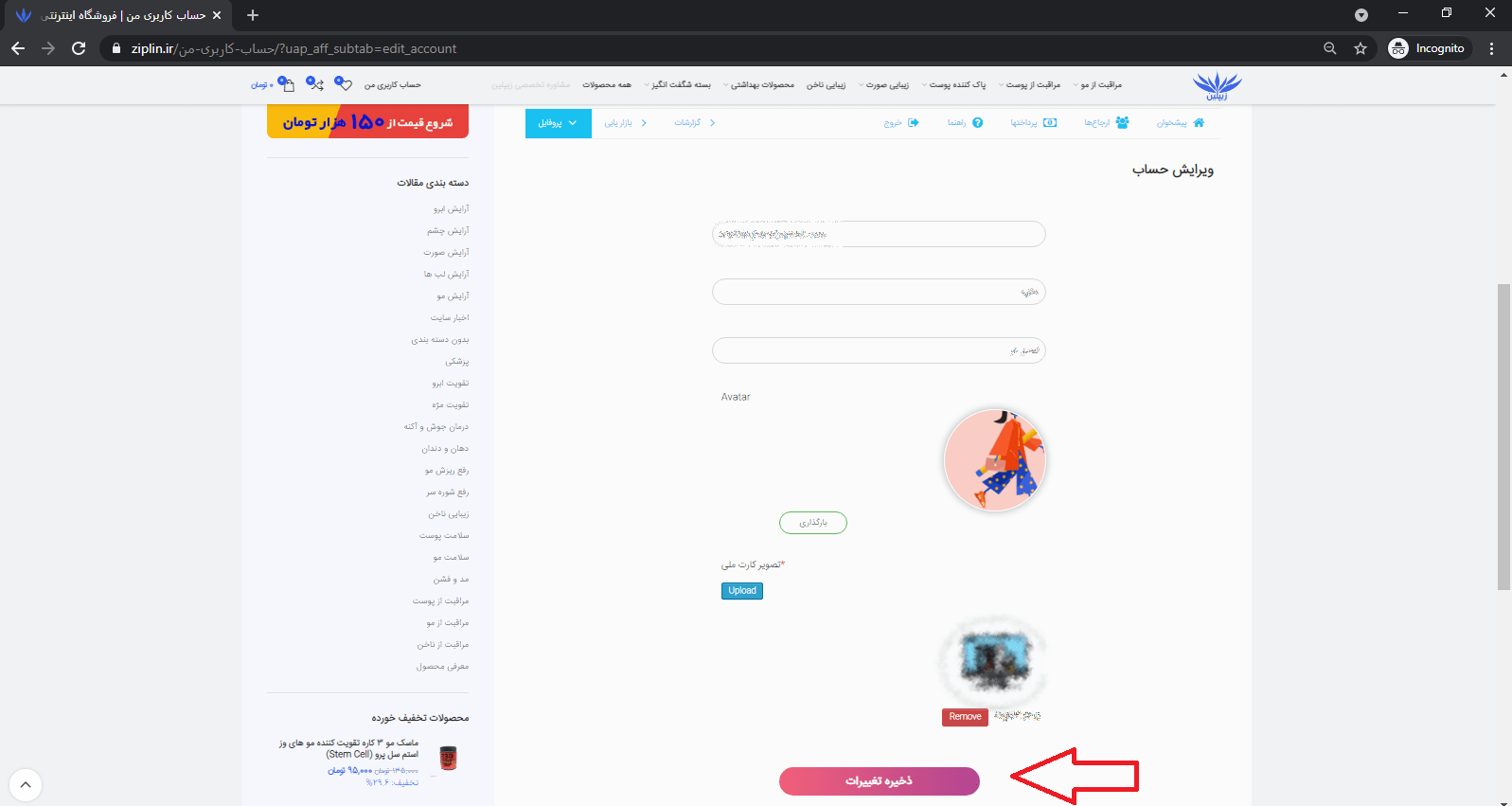Image resolution: width=1512 pixels, height=806 pixels.
Task: Close the current browser tab
Action: point(217,15)
